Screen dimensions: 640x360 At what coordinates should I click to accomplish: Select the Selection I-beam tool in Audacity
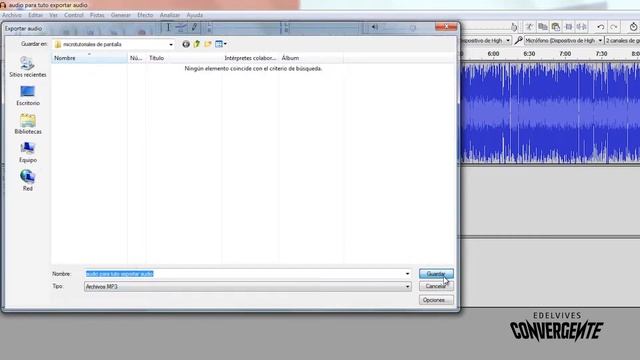coord(168,27)
